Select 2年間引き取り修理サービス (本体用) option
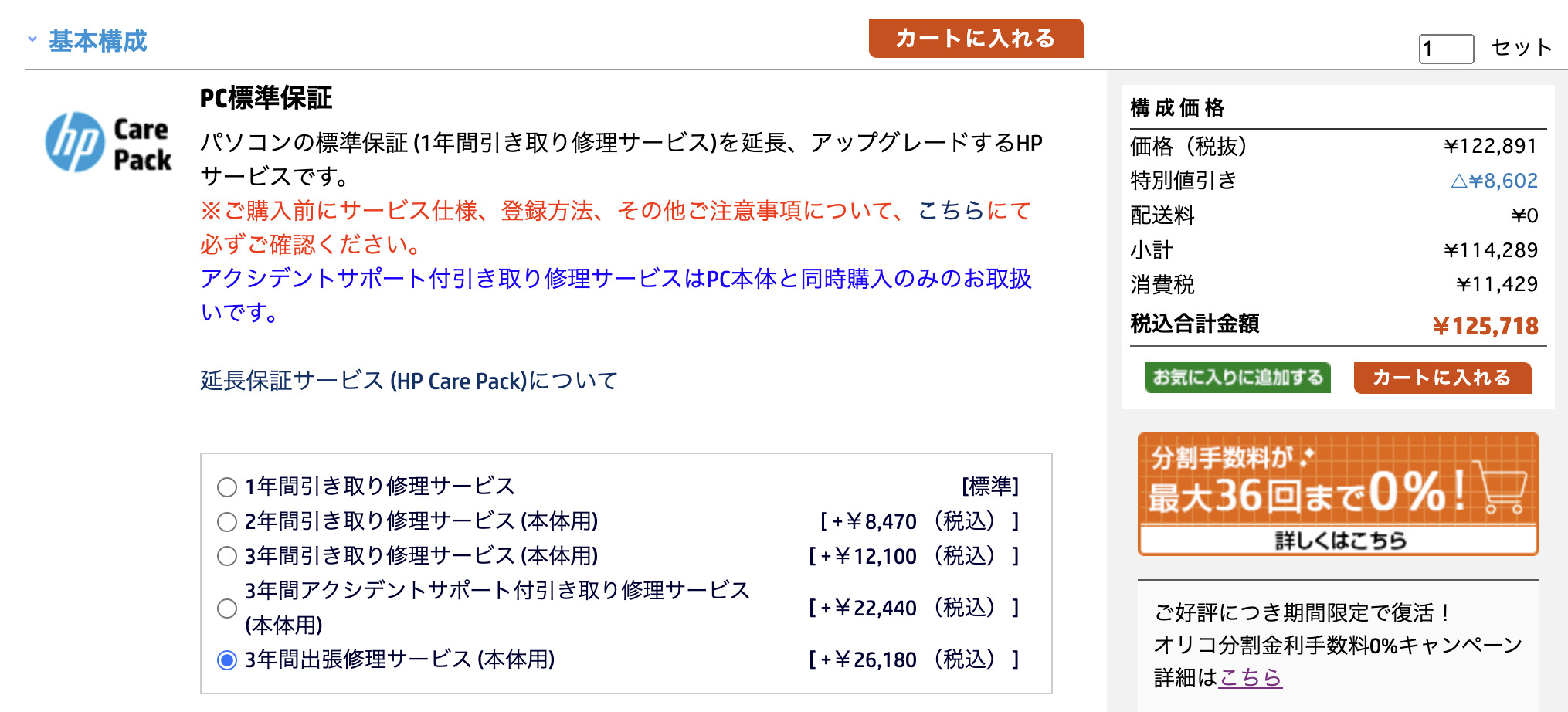 click(x=227, y=522)
